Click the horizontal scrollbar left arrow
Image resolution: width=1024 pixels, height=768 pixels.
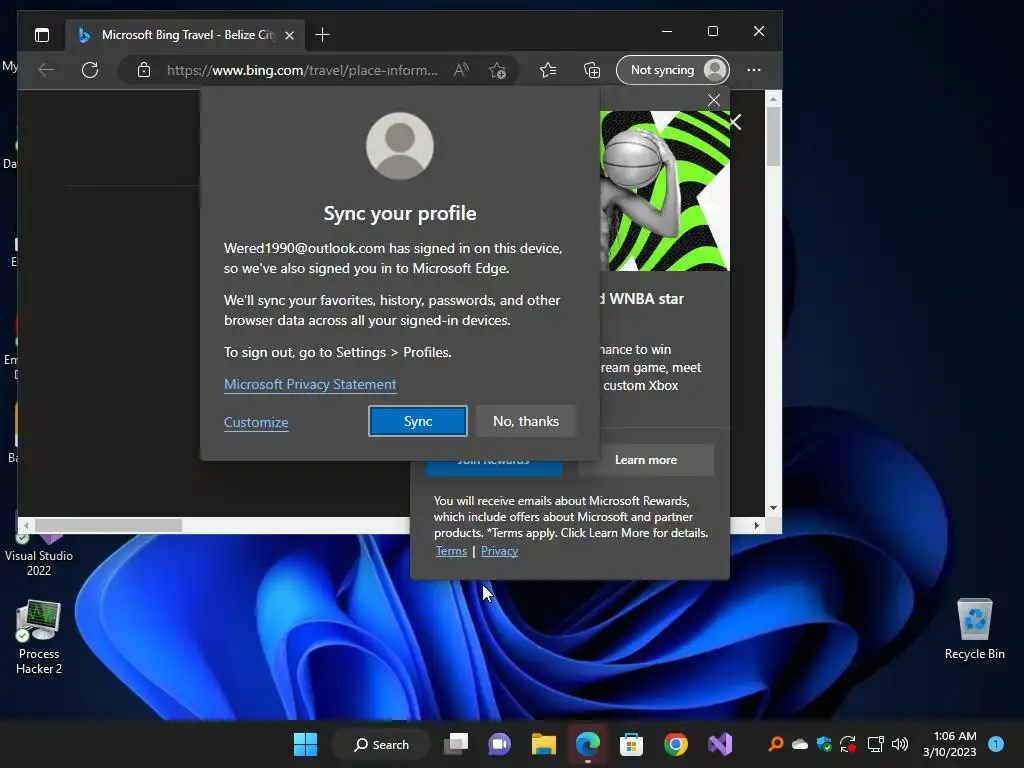pyautogui.click(x=26, y=525)
